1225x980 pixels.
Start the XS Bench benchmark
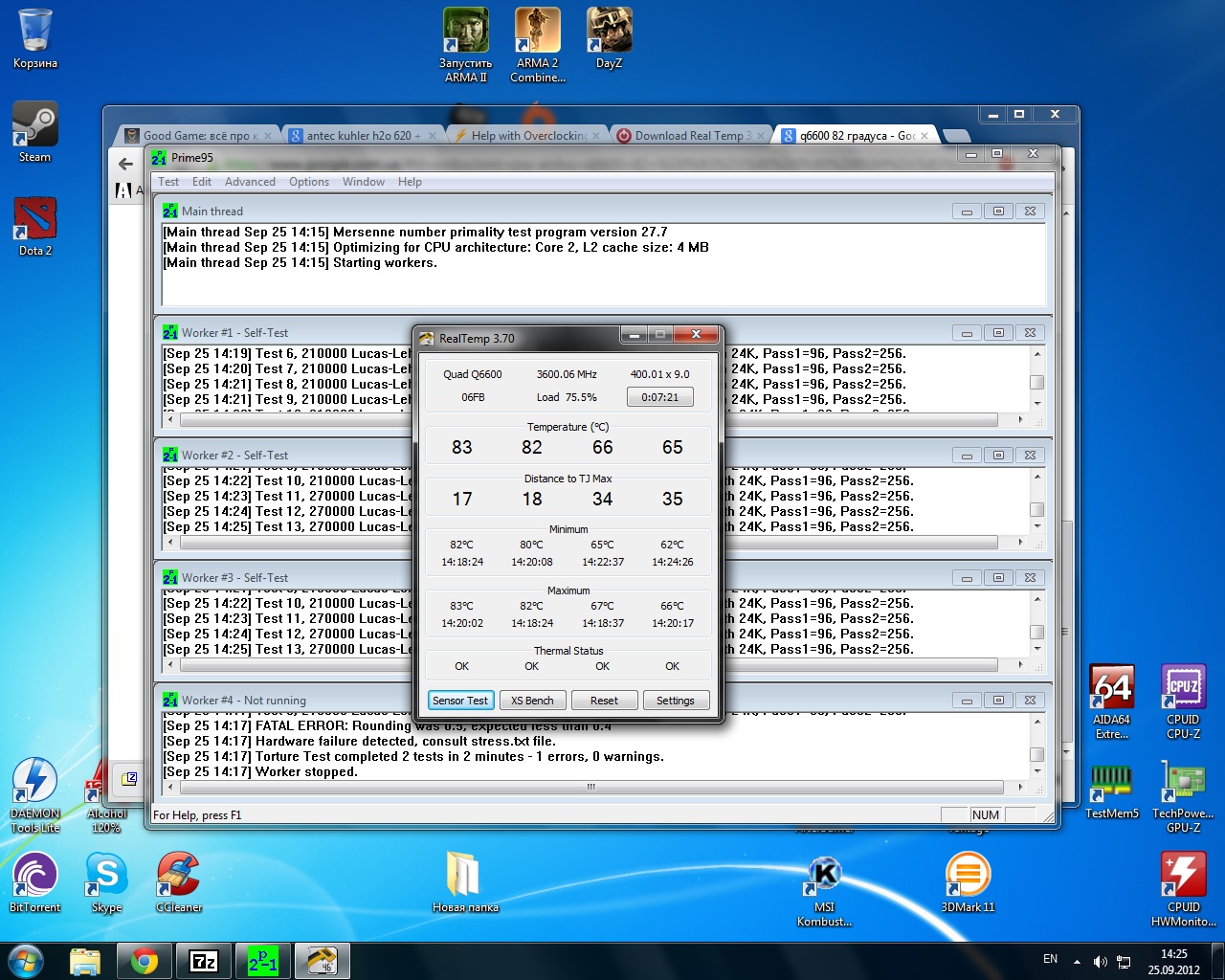(x=532, y=701)
